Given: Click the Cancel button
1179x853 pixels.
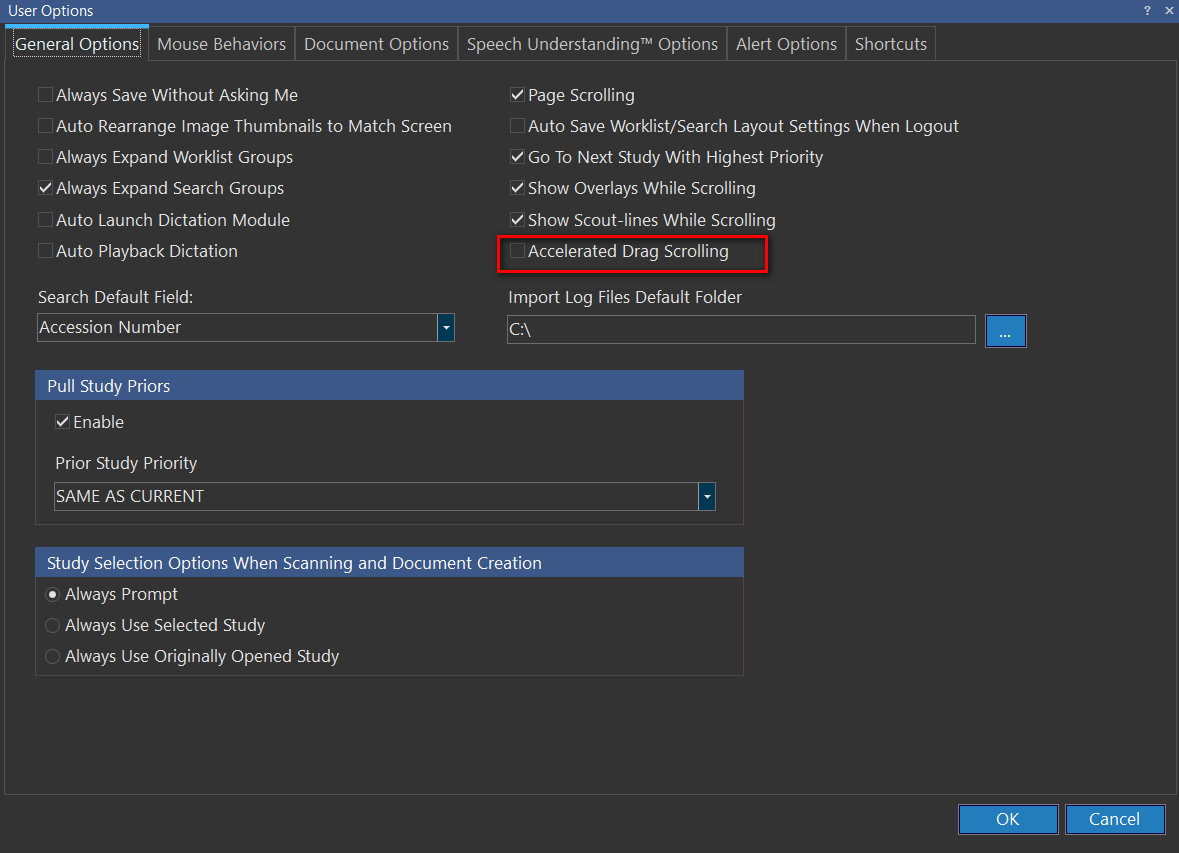Looking at the screenshot, I should [x=1114, y=819].
